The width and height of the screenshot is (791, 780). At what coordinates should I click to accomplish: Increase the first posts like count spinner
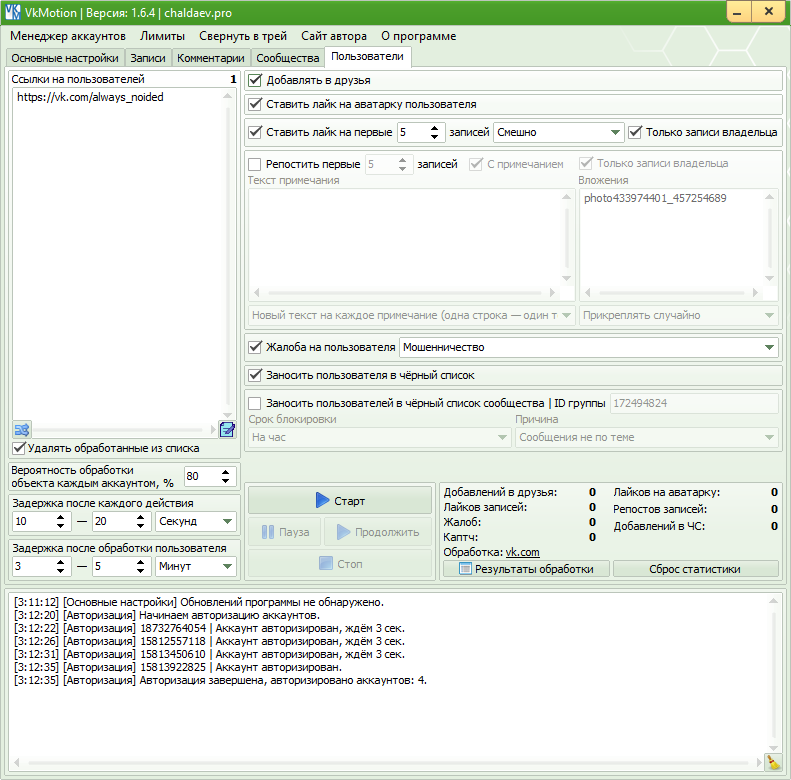[436, 127]
